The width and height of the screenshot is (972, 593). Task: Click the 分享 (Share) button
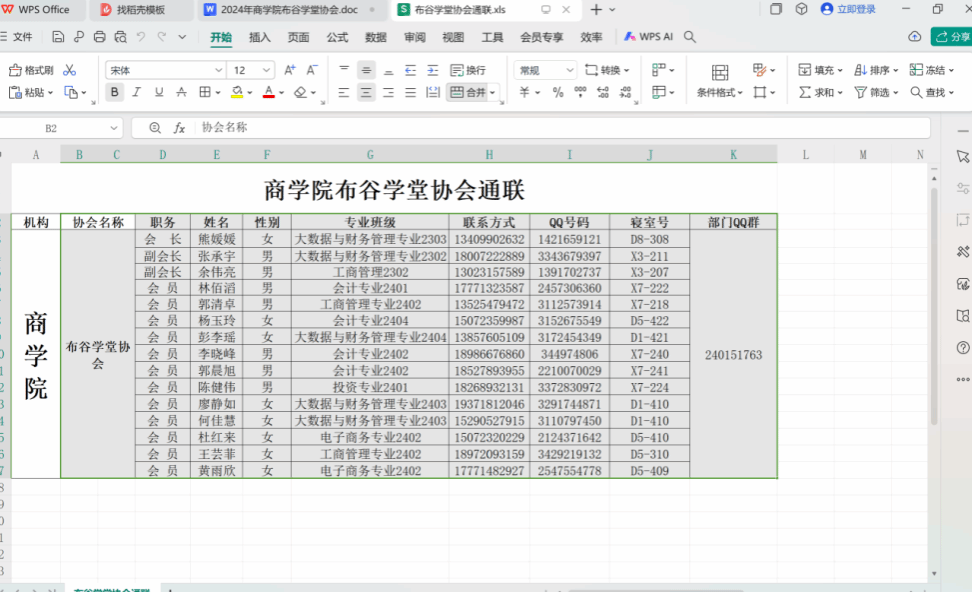(x=951, y=37)
